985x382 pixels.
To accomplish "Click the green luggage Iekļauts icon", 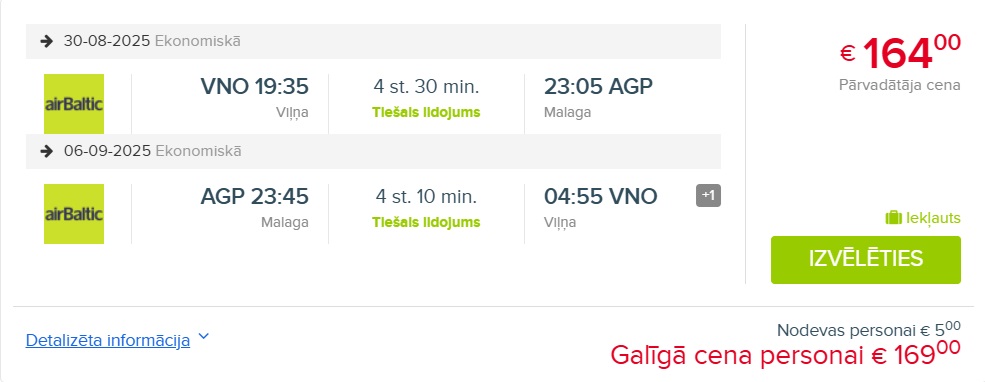I will point(893,218).
